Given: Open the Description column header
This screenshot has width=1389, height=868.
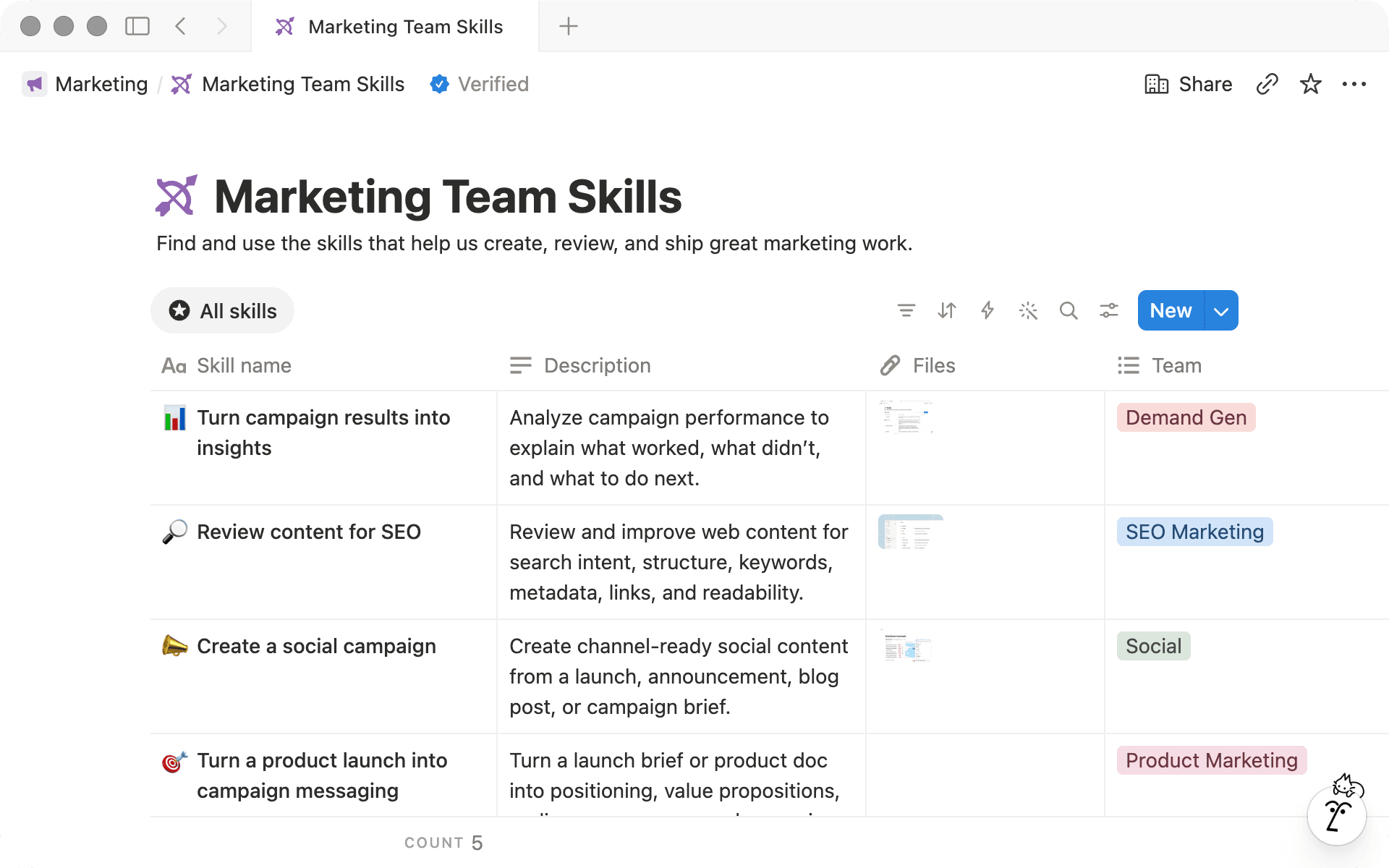Looking at the screenshot, I should tap(681, 365).
